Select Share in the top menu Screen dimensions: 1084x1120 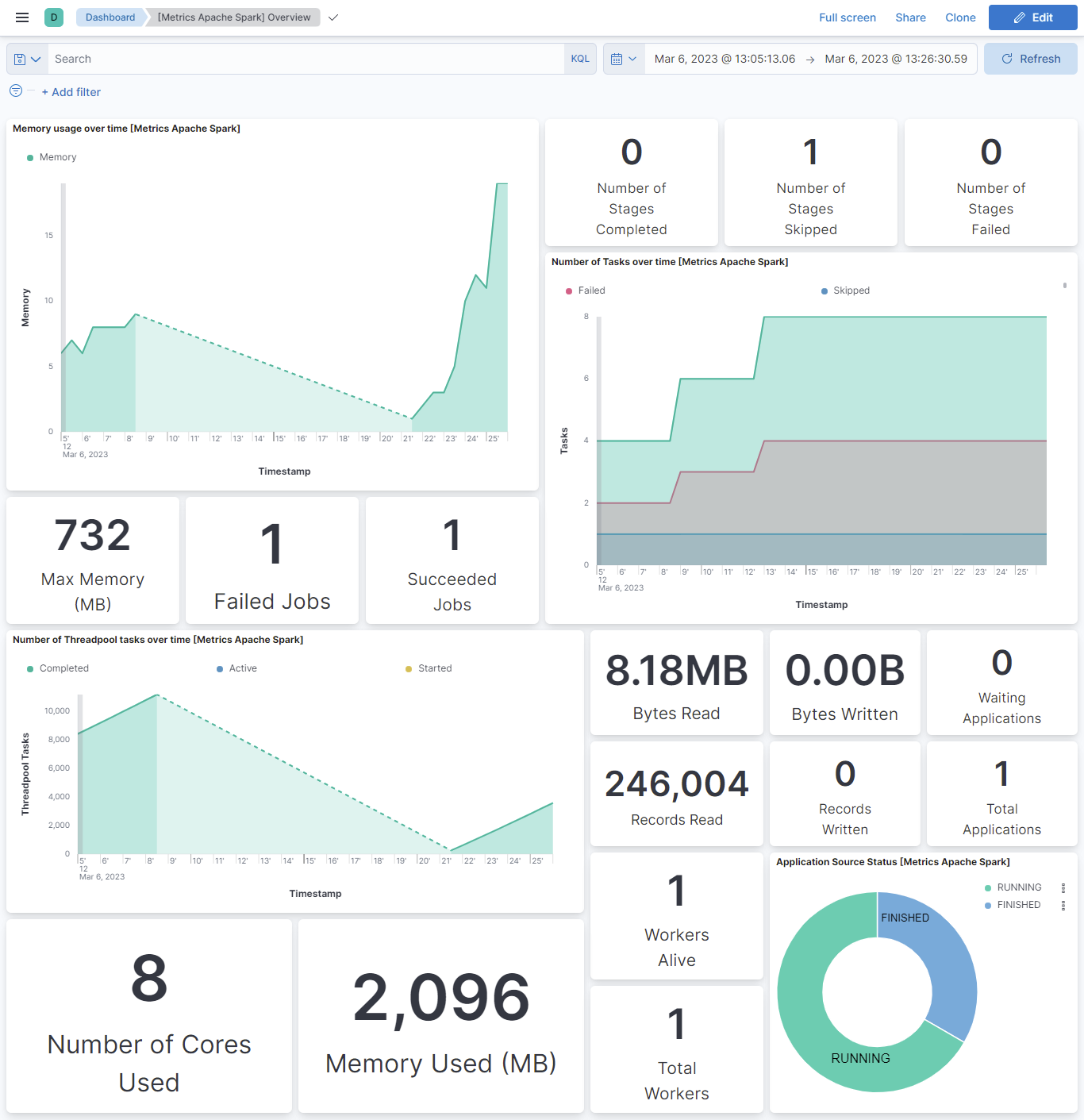[x=910, y=17]
